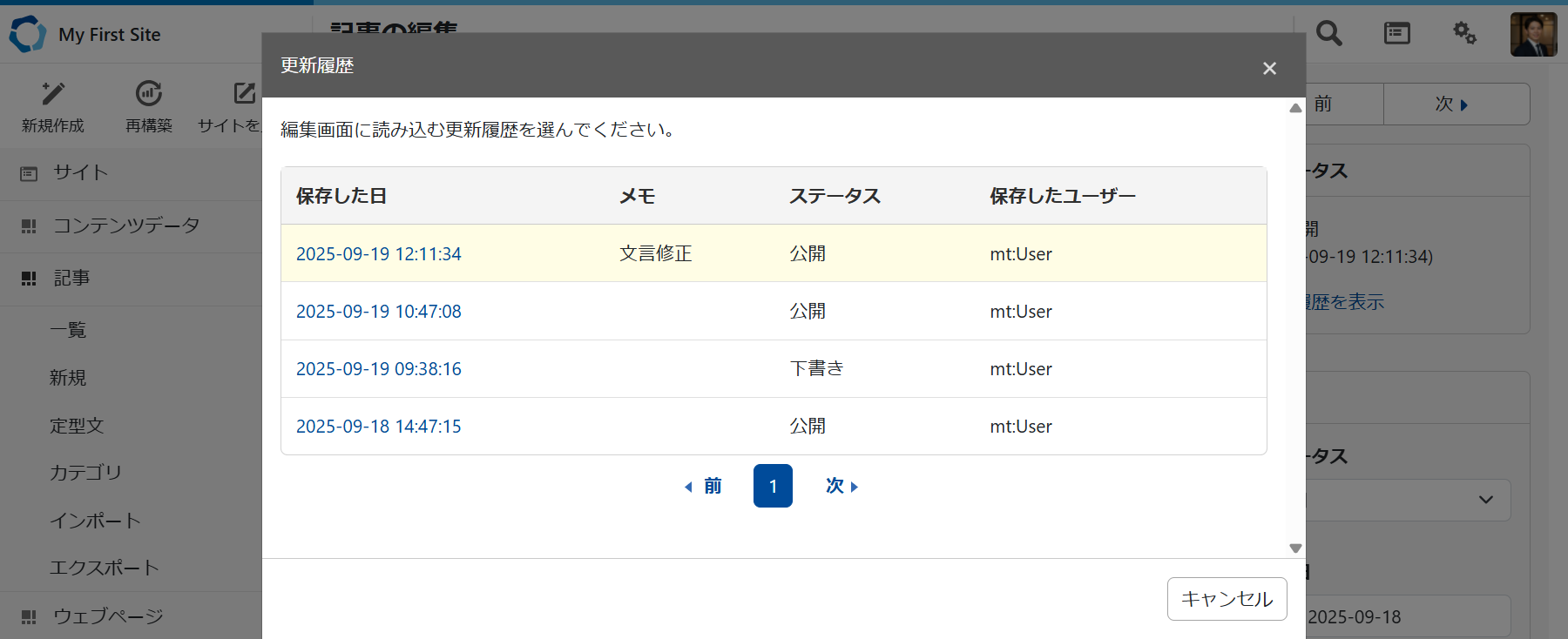Click the dialog scrollbar down arrow
Screen dimensions: 1568x639
[x=1295, y=548]
